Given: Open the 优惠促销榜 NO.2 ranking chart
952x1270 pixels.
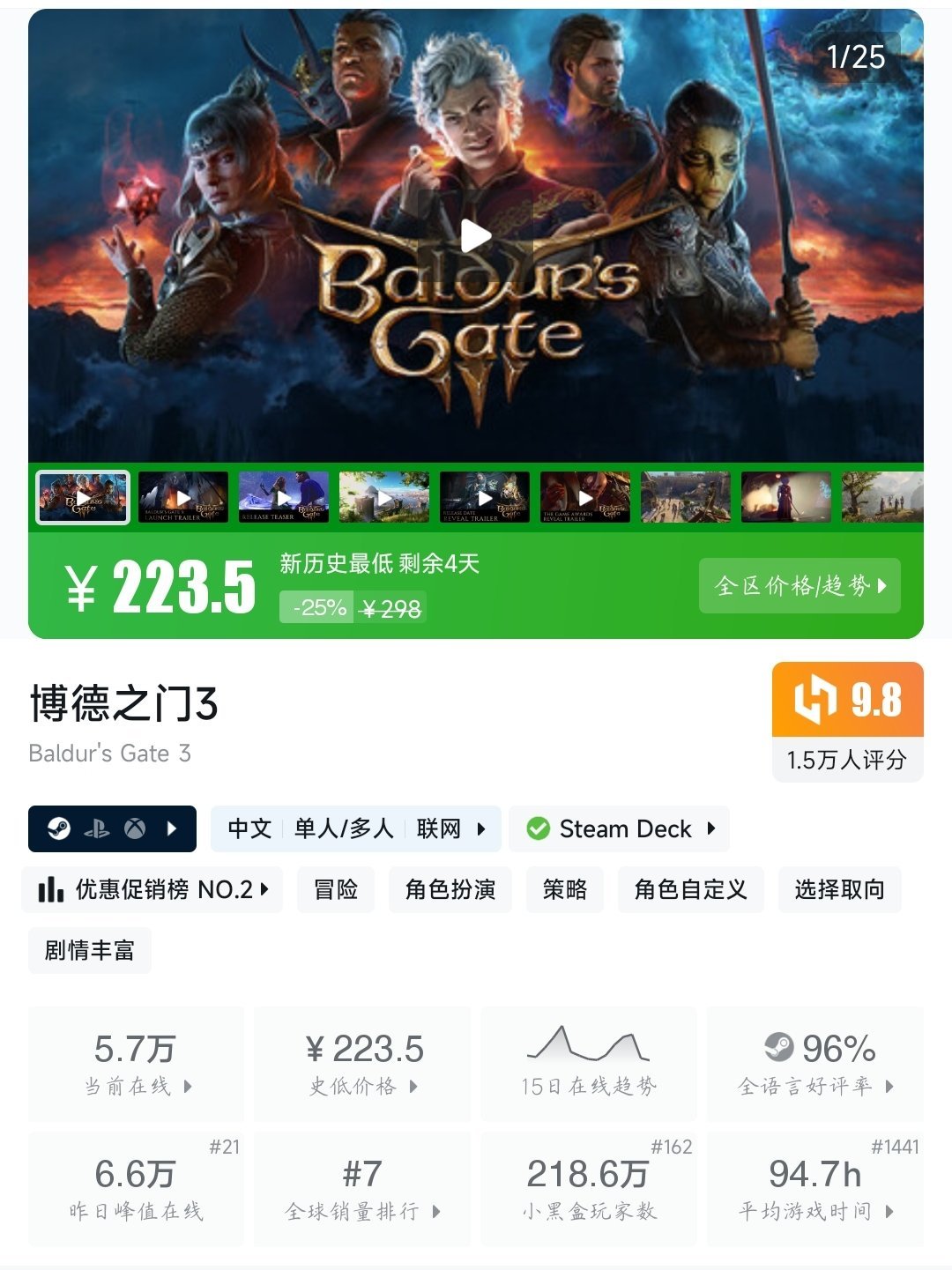Looking at the screenshot, I should pyautogui.click(x=152, y=889).
